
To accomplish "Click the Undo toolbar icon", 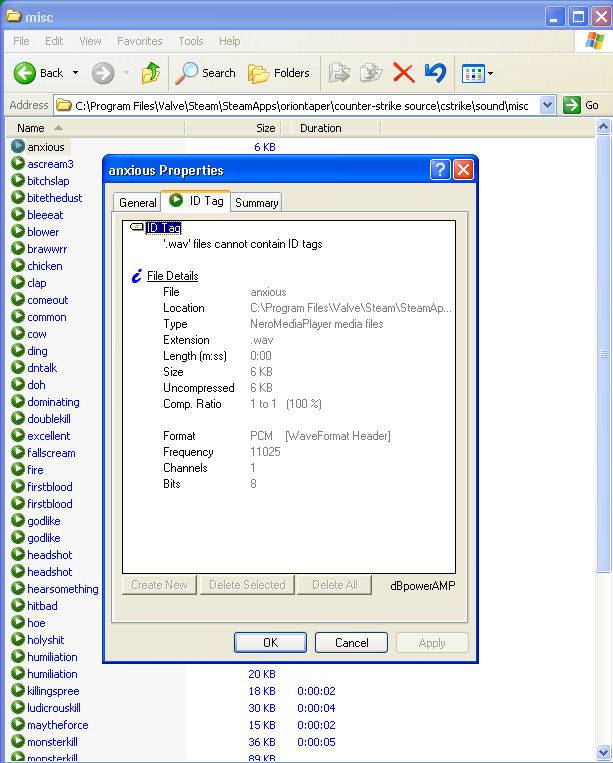I will 435,73.
